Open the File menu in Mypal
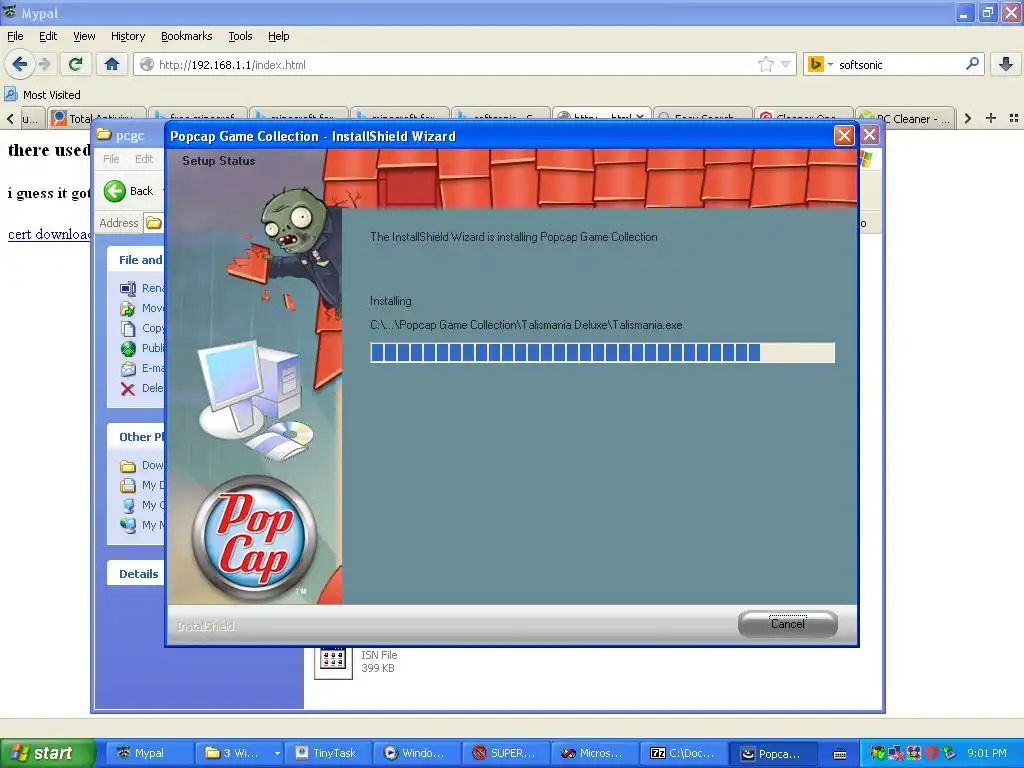Screen dimensions: 1024x768 [x=15, y=36]
